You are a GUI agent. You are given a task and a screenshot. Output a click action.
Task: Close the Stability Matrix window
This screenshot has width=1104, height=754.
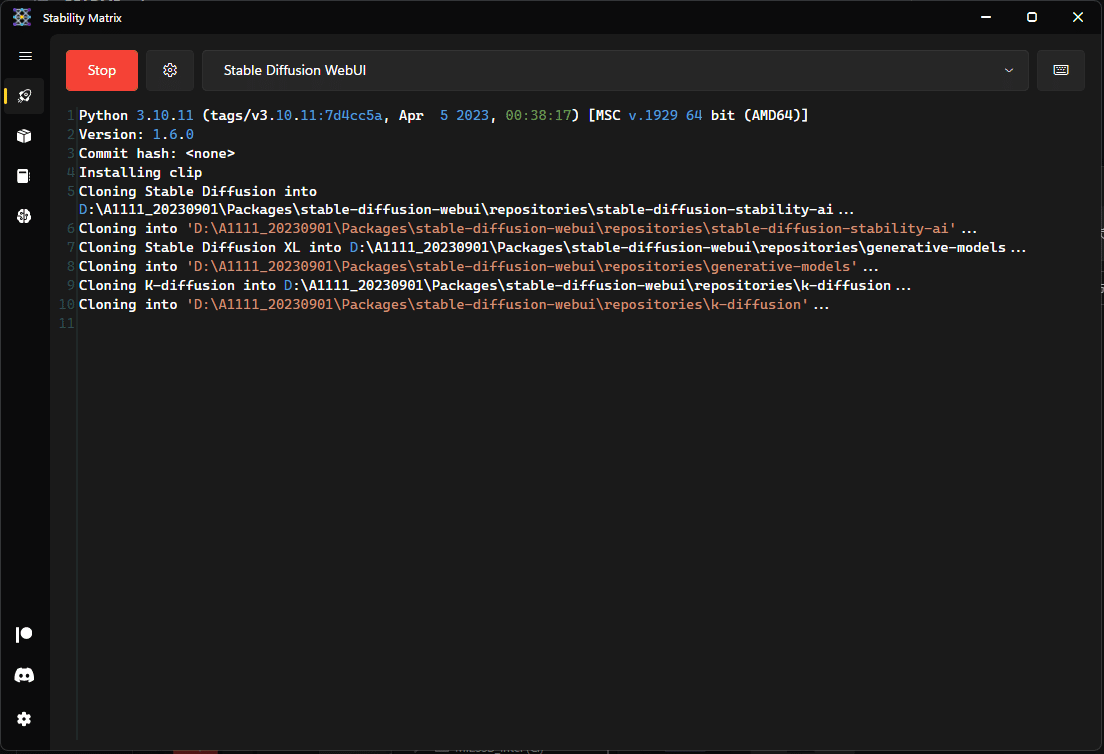(1077, 17)
